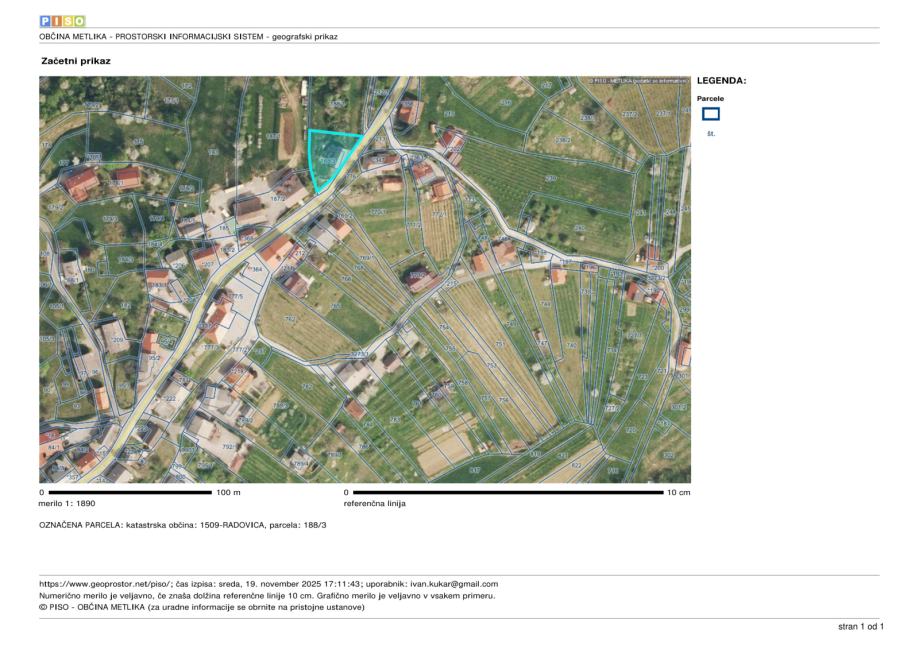
Task: Click the LEGENDA heading
Action: click(721, 81)
